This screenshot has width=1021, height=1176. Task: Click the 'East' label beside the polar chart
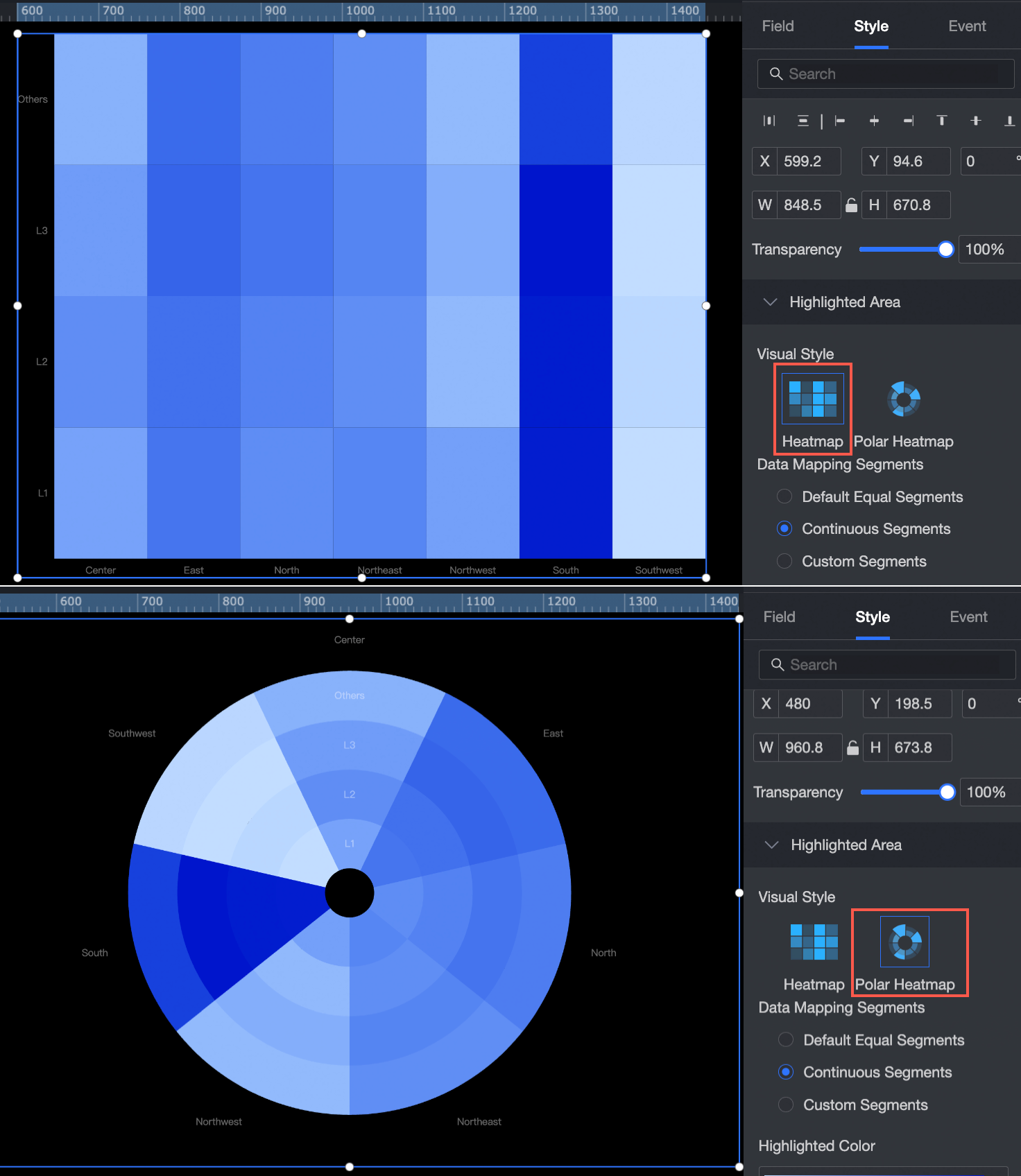pos(553,733)
